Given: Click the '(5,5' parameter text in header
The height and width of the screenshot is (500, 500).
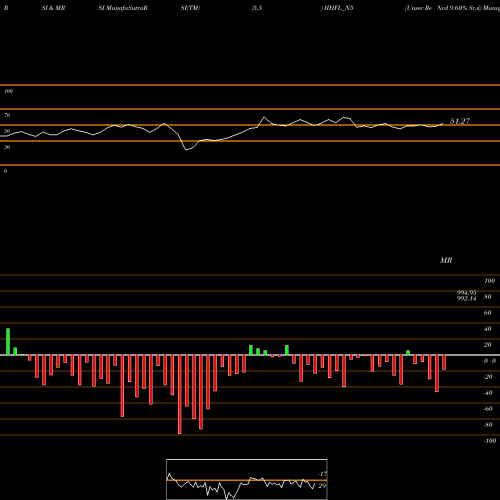Looking at the screenshot, I should tap(257, 8).
